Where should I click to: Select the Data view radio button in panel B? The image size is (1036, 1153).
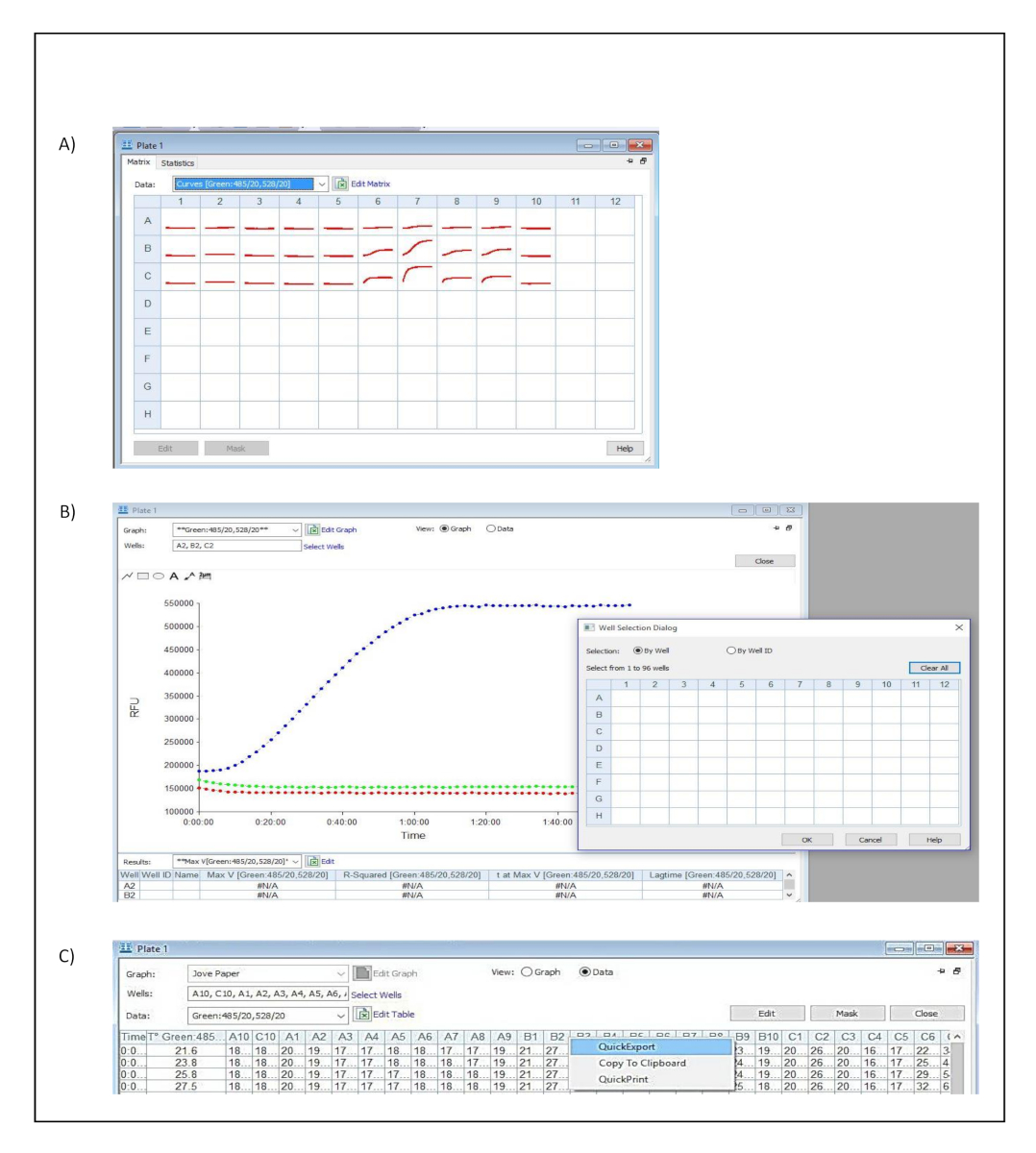coord(491,528)
